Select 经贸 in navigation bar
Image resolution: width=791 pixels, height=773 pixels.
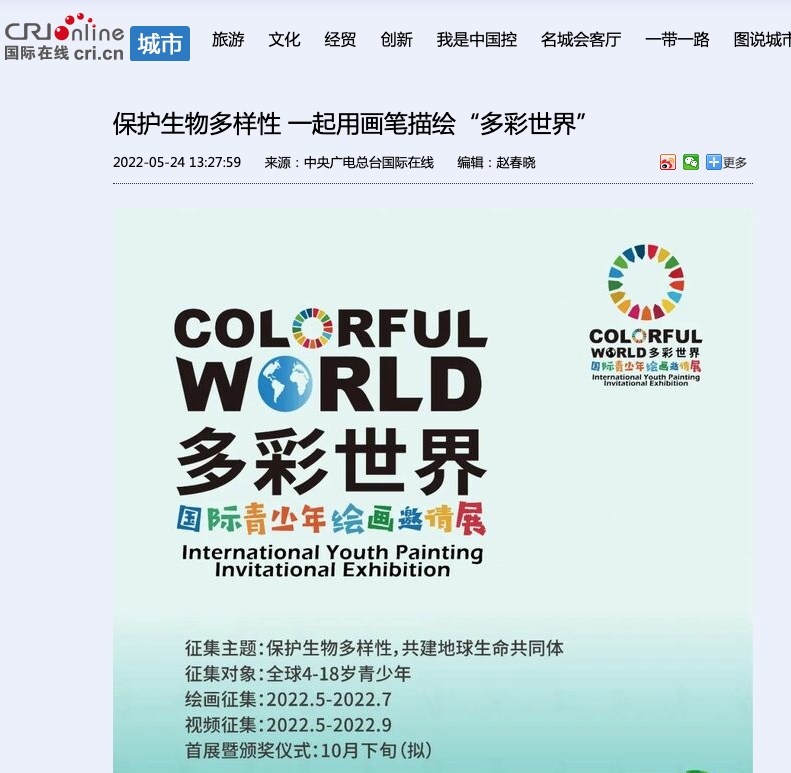[340, 39]
